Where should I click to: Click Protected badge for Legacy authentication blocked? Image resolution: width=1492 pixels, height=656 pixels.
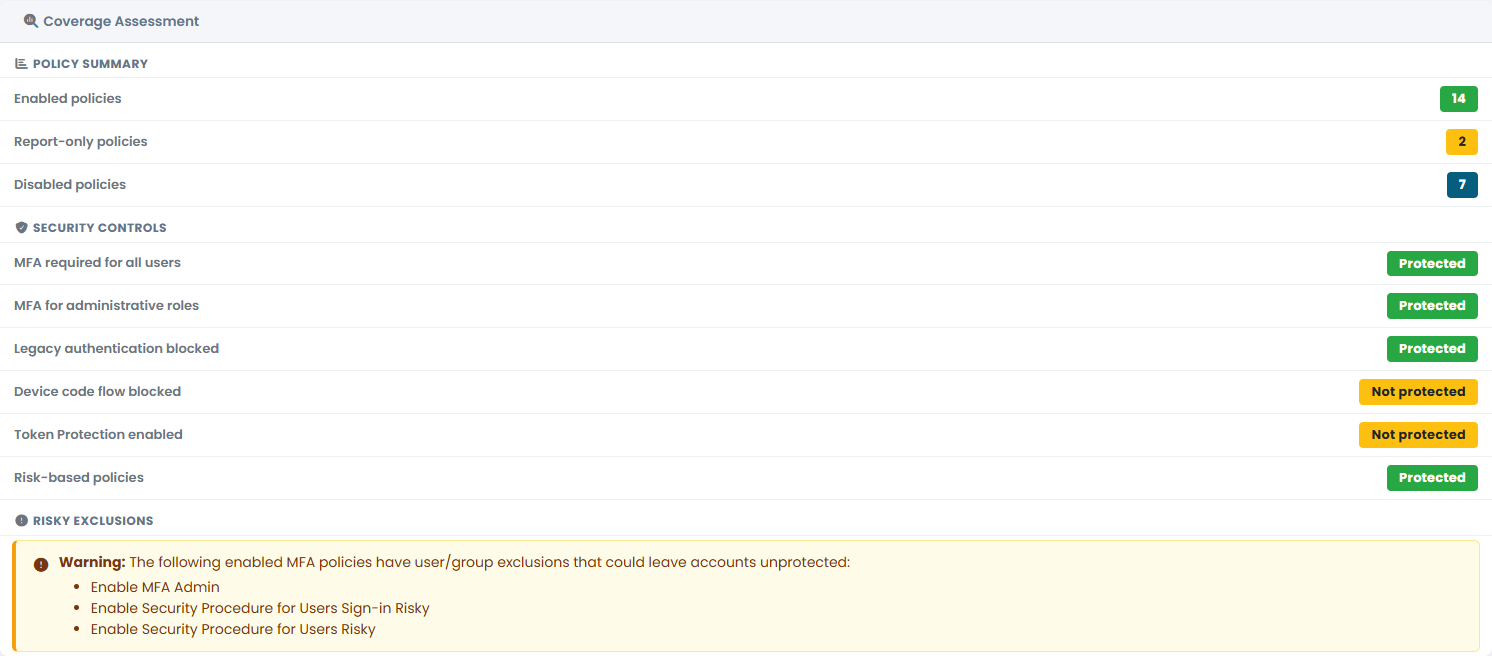[x=1432, y=349]
